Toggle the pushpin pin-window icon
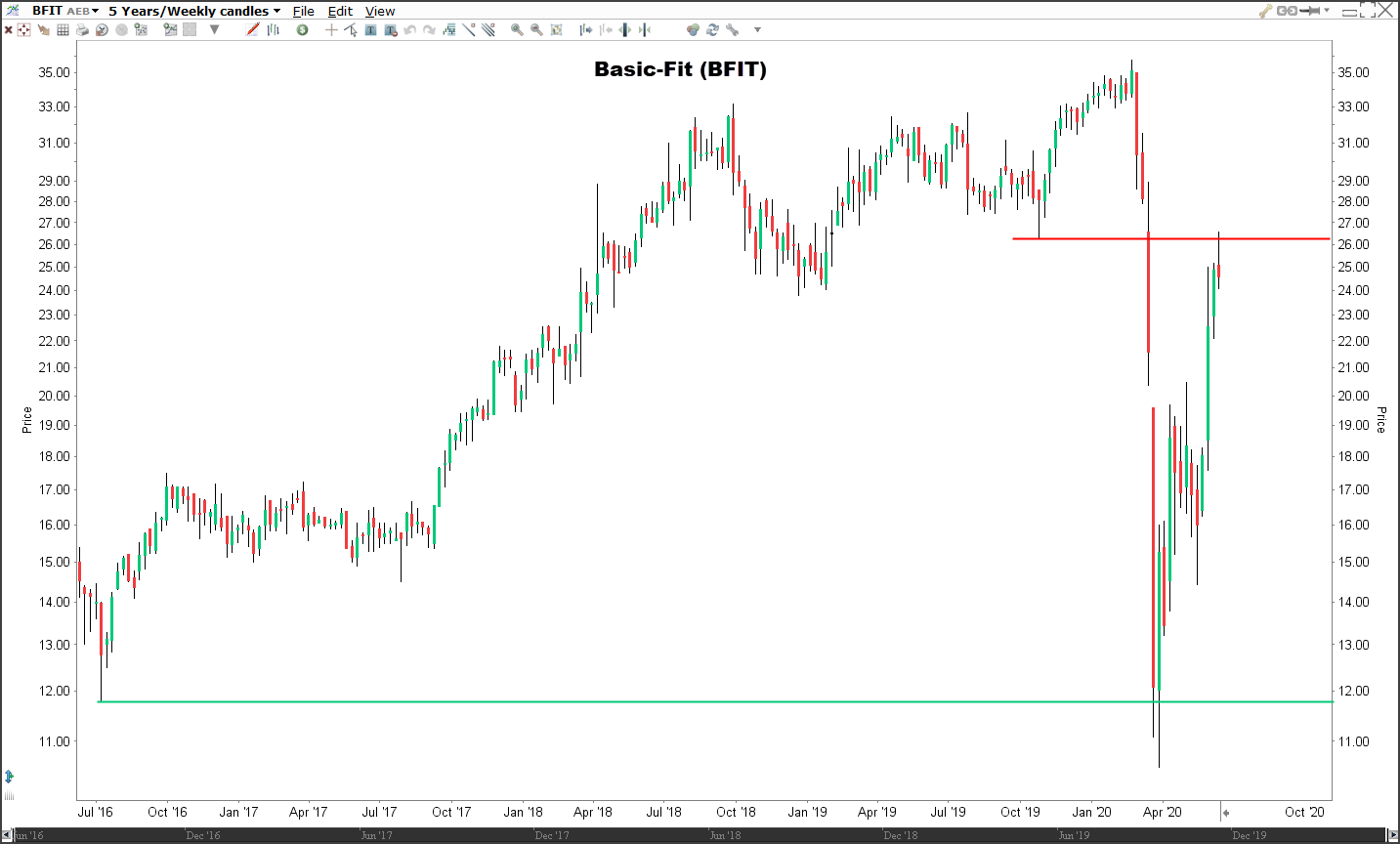The height and width of the screenshot is (844, 1400). (1310, 11)
